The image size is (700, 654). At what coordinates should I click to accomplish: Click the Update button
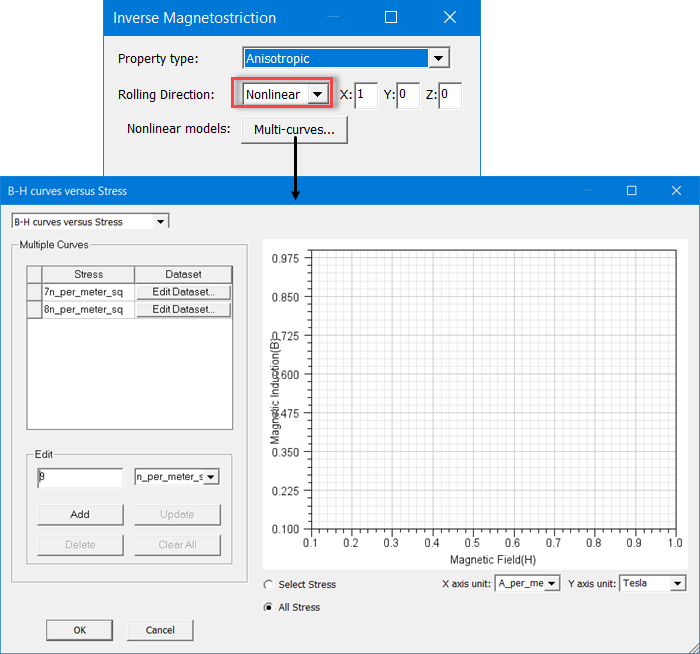[x=177, y=514]
